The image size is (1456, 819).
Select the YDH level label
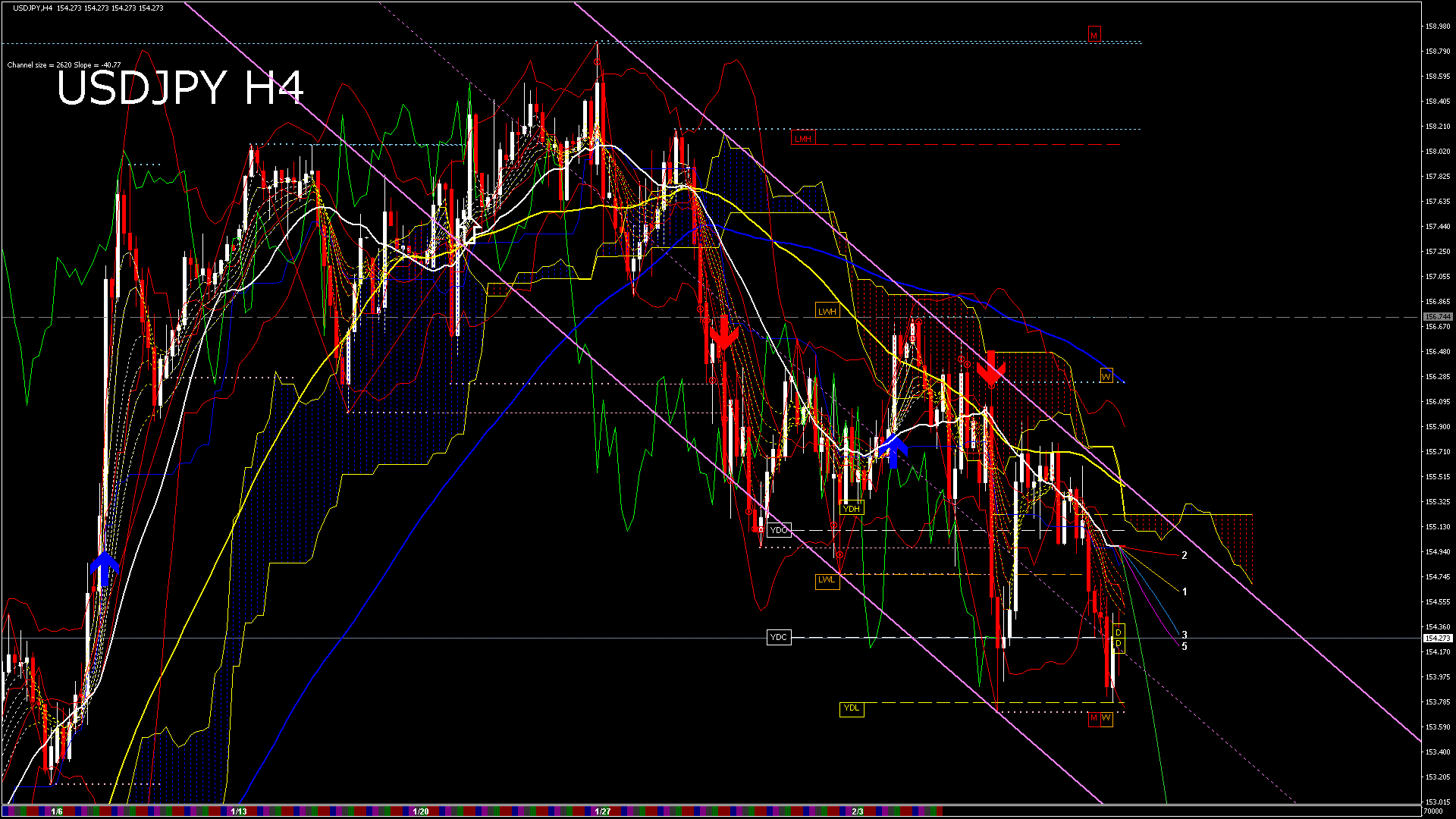[852, 509]
